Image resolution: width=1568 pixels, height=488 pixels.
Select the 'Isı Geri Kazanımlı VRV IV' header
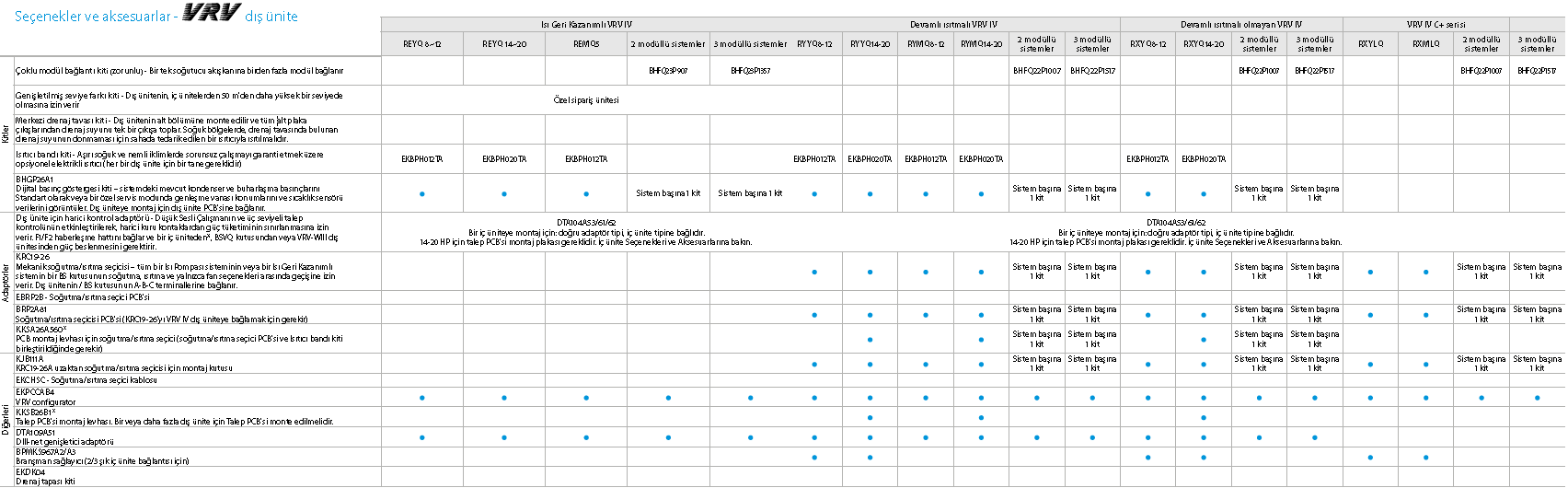click(x=586, y=25)
